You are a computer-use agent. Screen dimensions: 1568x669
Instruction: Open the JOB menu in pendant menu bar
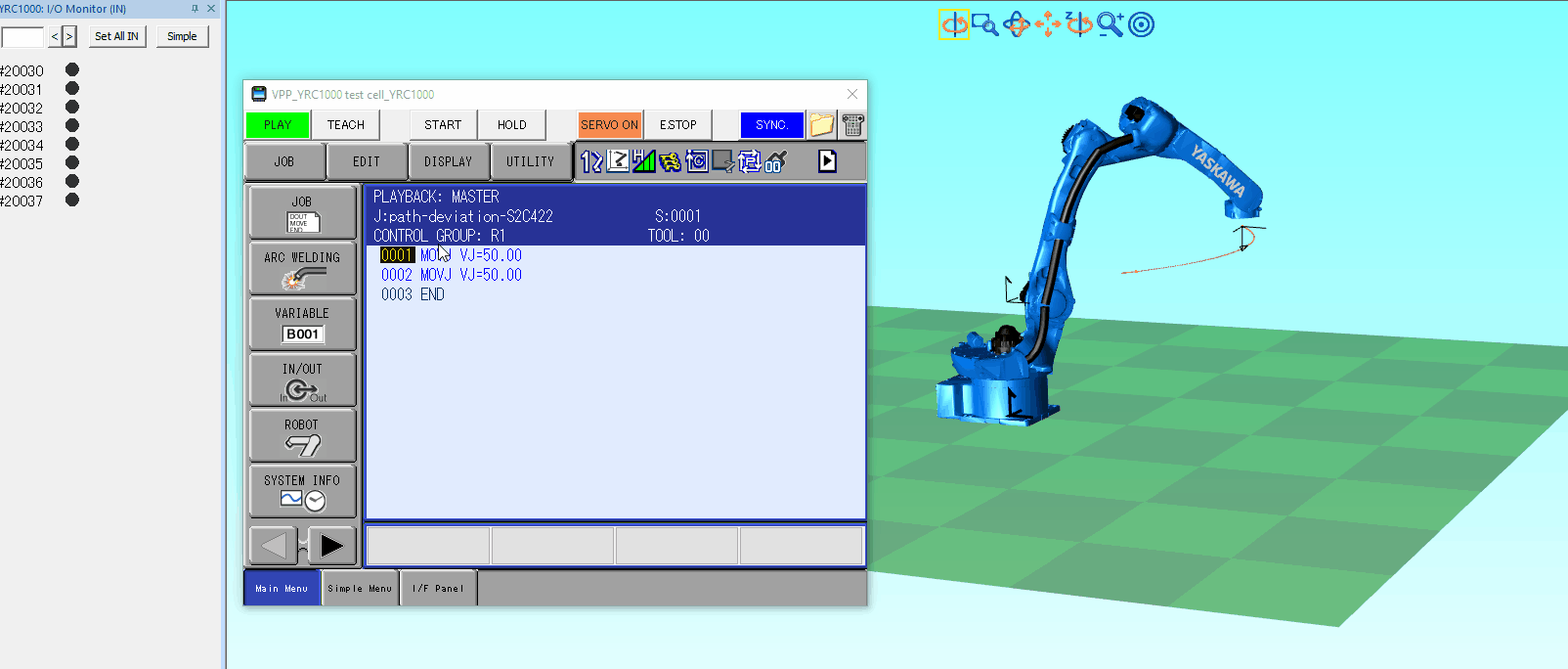click(x=284, y=161)
